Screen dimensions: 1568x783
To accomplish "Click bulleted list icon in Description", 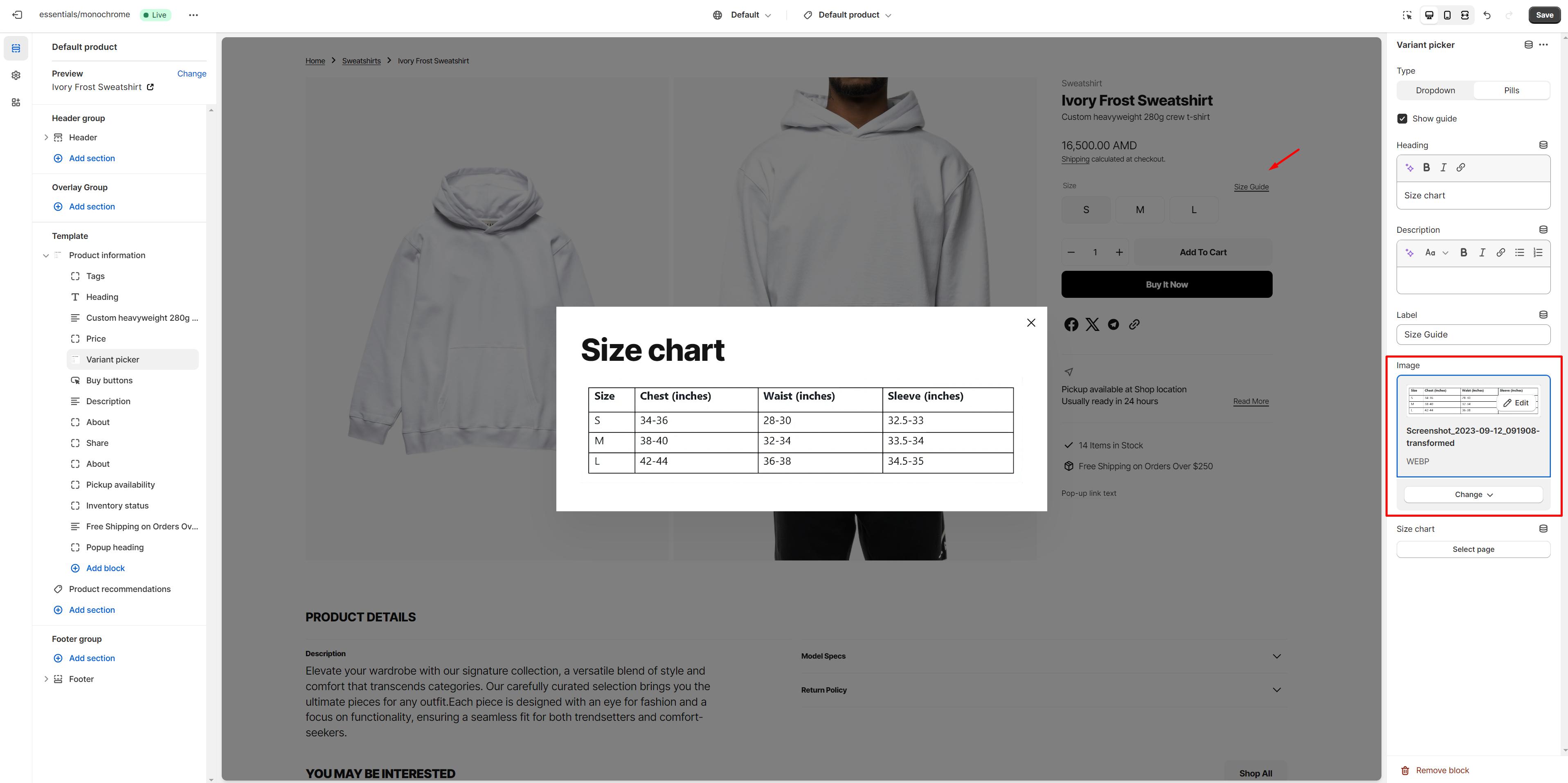I will (x=1519, y=253).
